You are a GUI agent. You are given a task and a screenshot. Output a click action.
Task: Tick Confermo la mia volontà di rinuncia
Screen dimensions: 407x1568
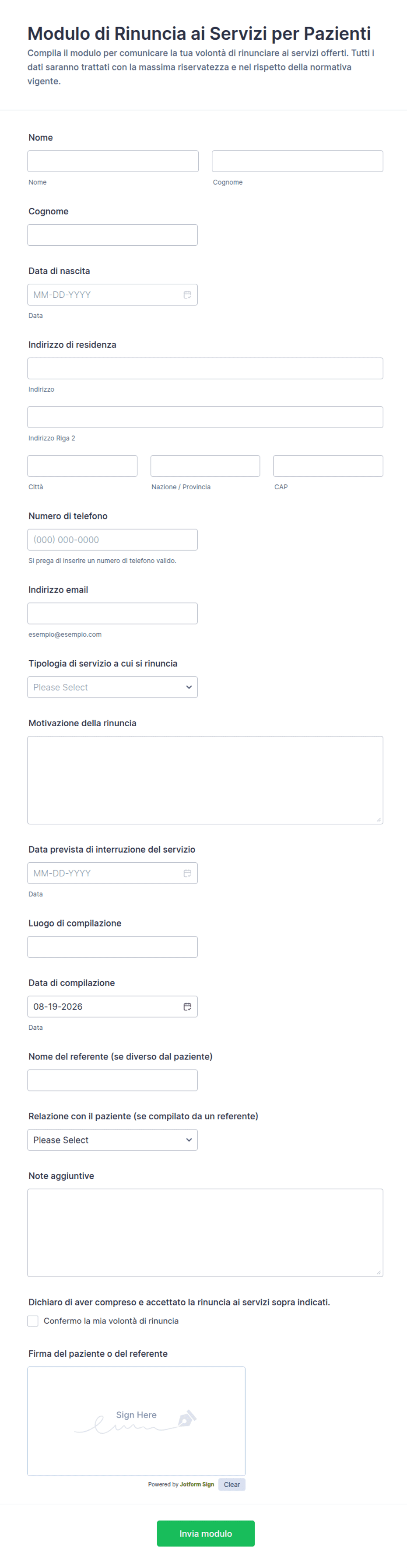click(33, 1321)
